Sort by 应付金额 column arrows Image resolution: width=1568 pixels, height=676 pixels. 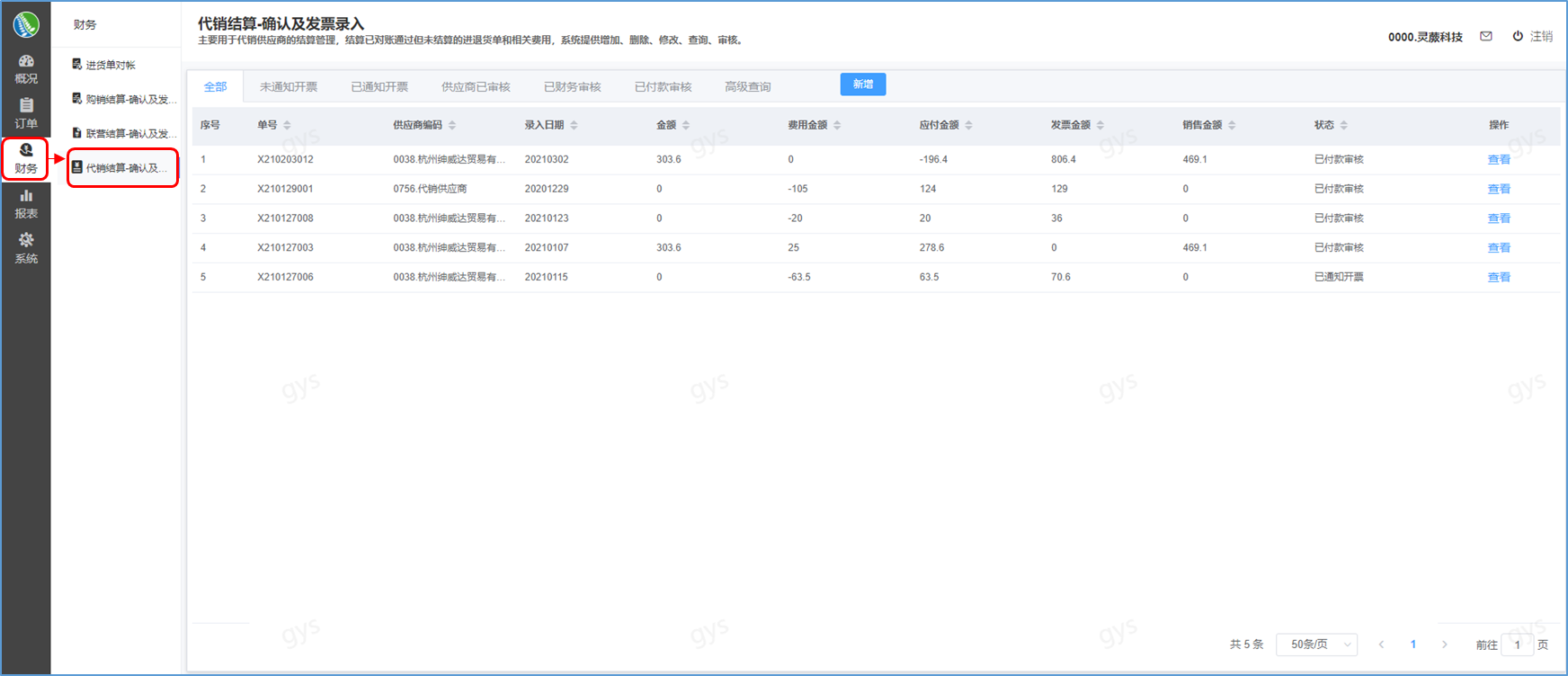pyautogui.click(x=968, y=125)
